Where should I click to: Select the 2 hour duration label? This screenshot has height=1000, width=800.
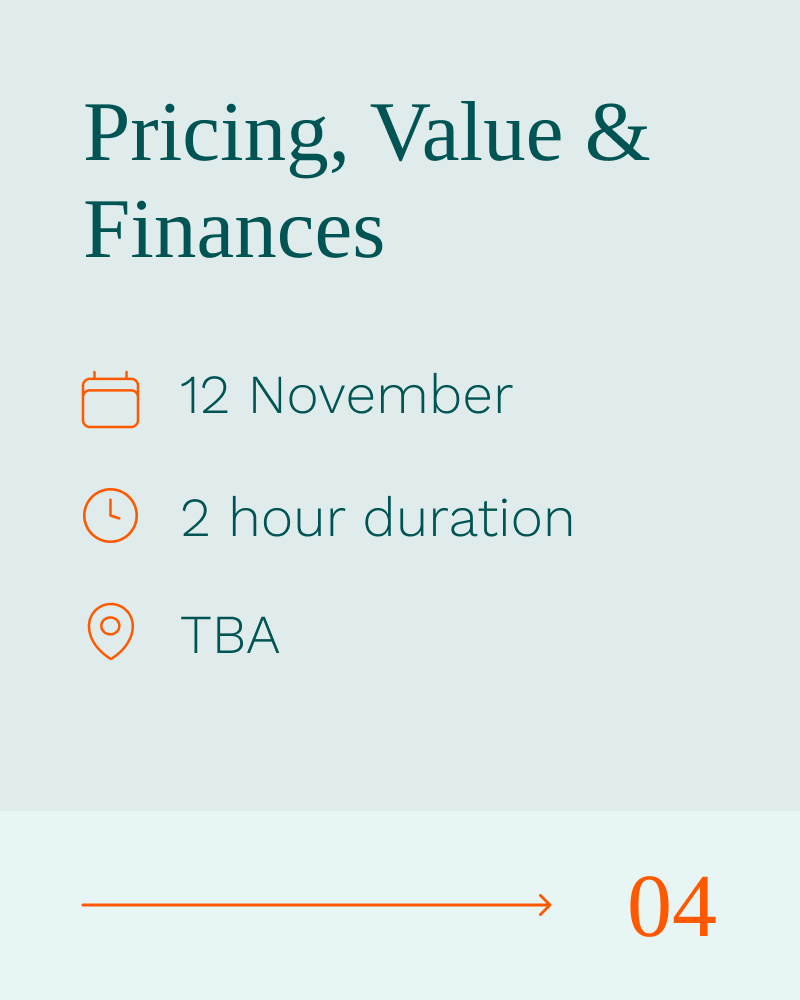pyautogui.click(x=377, y=517)
